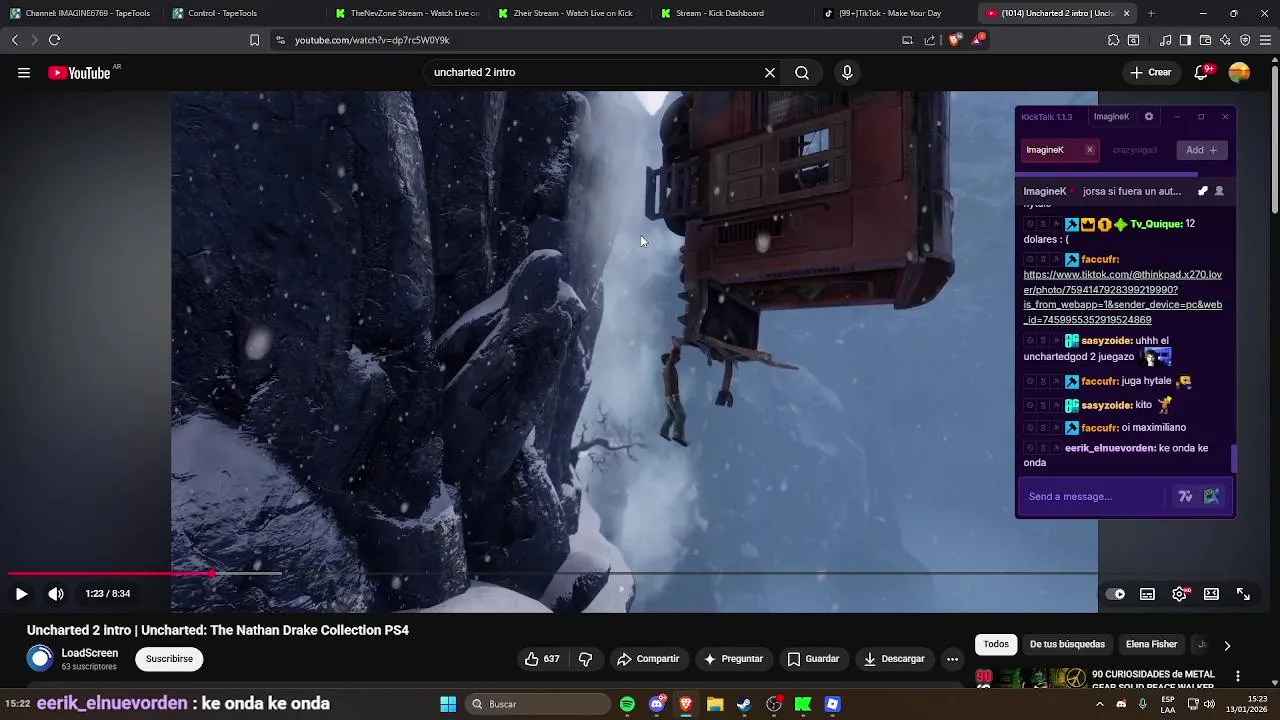This screenshot has width=1280, height=720.
Task: Open the browser extensions puzzle icon
Action: pyautogui.click(x=1113, y=40)
